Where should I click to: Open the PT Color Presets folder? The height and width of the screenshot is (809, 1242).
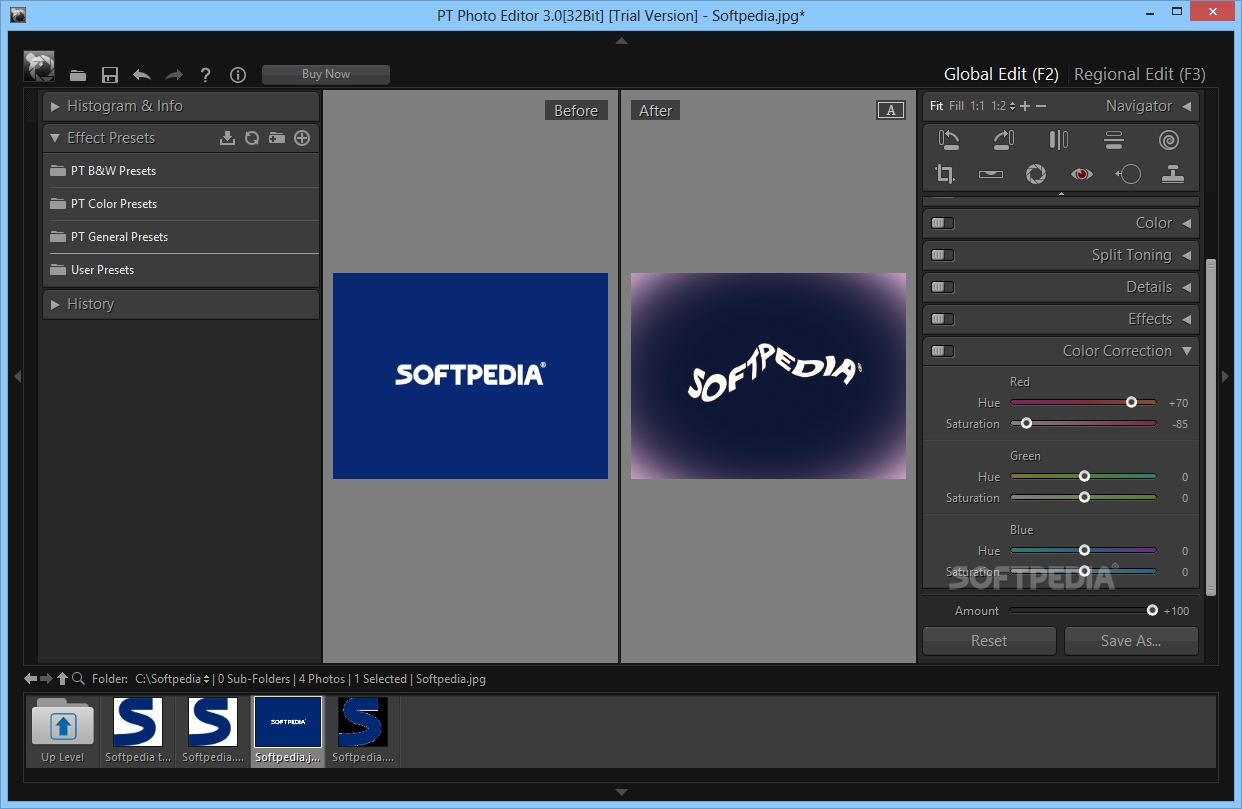tap(181, 204)
